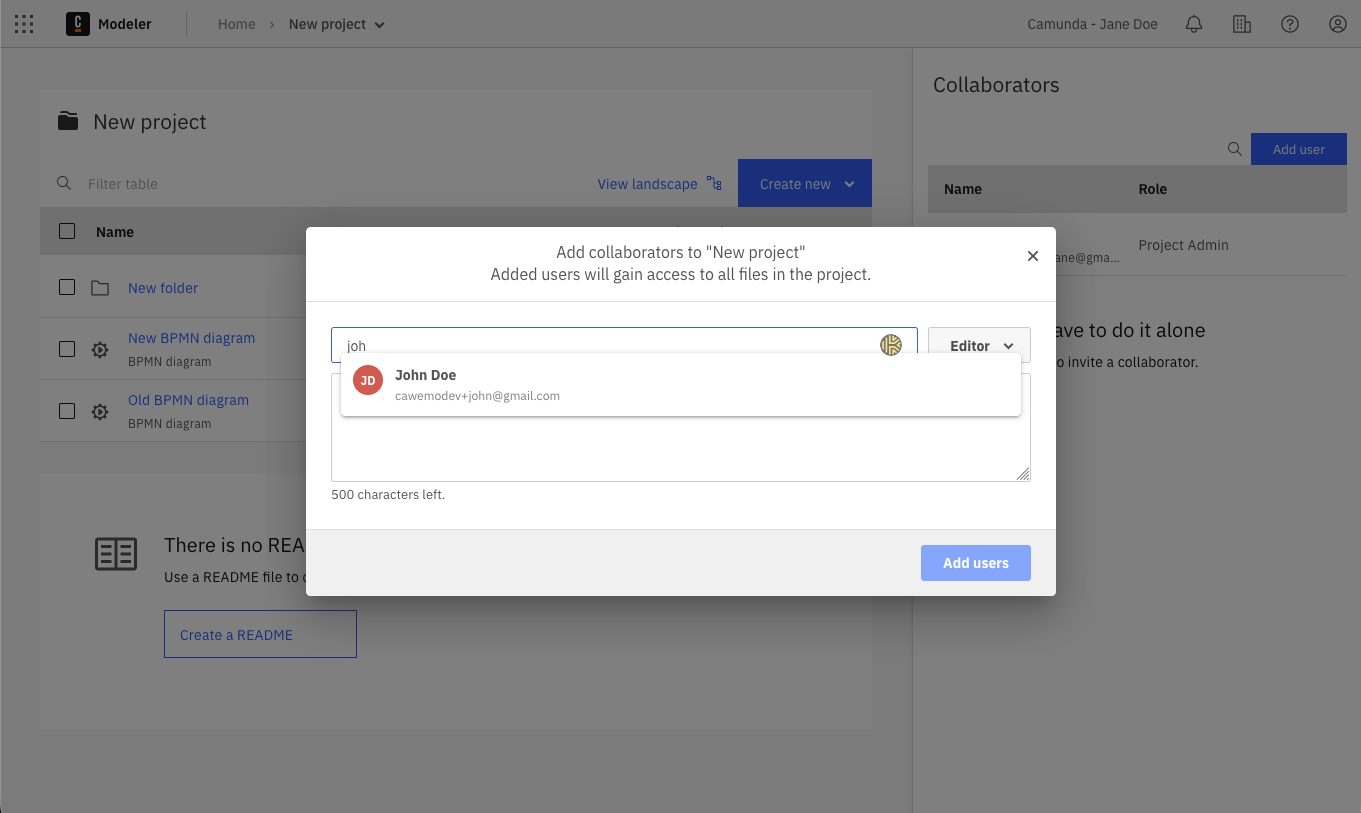Toggle the select-all checkbox in table header

pos(67,231)
